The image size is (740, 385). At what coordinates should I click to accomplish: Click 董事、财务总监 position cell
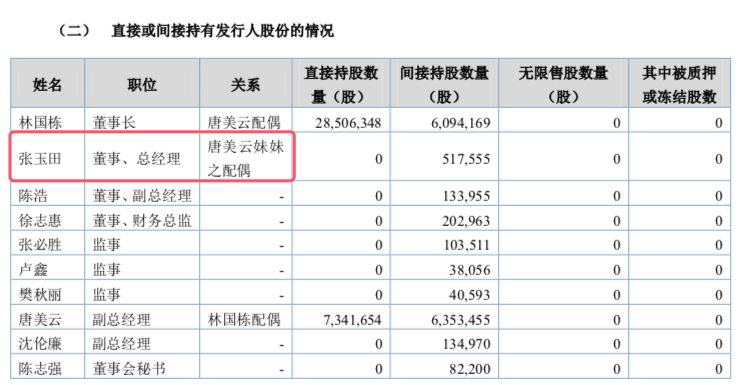click(x=142, y=220)
